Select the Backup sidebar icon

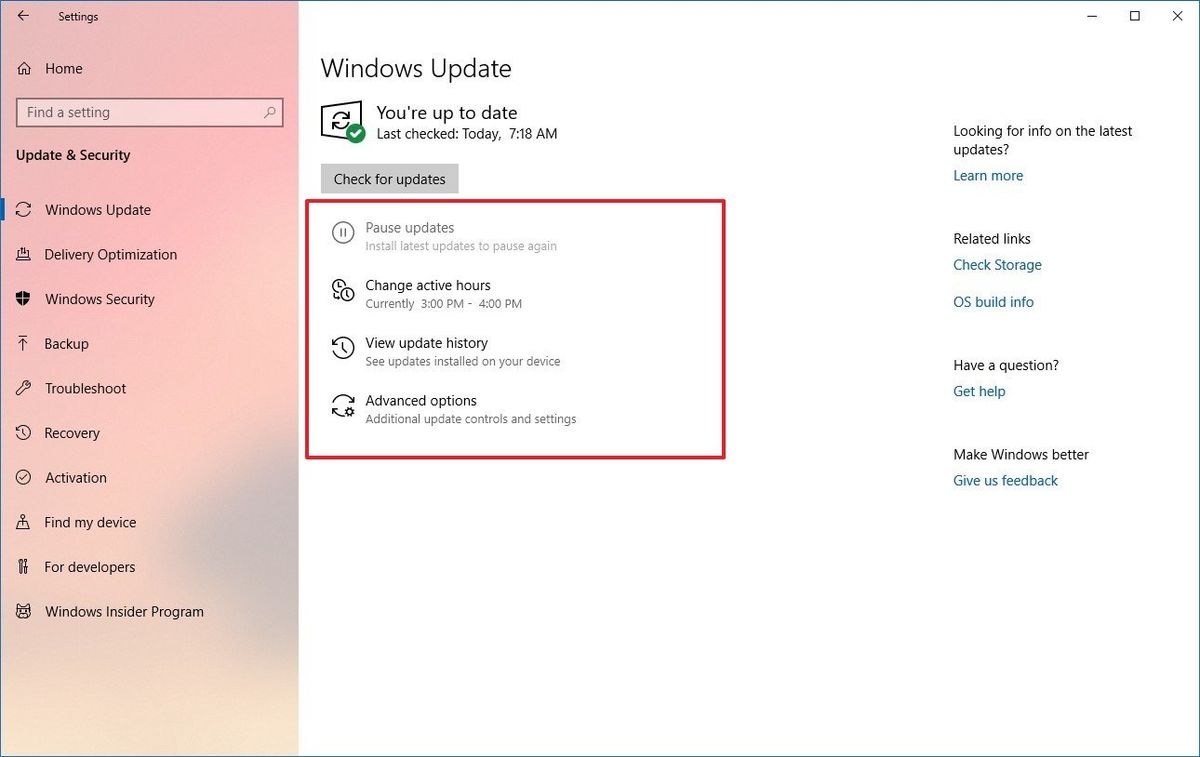[21, 344]
